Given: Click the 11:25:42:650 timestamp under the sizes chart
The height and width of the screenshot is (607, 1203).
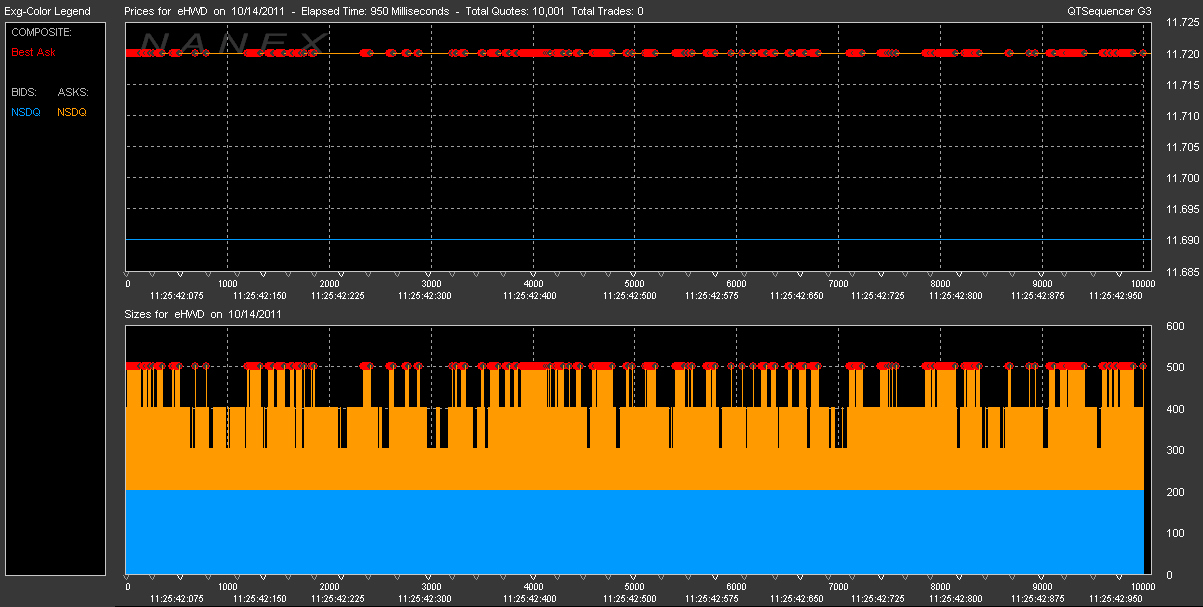Looking at the screenshot, I should 795,598.
